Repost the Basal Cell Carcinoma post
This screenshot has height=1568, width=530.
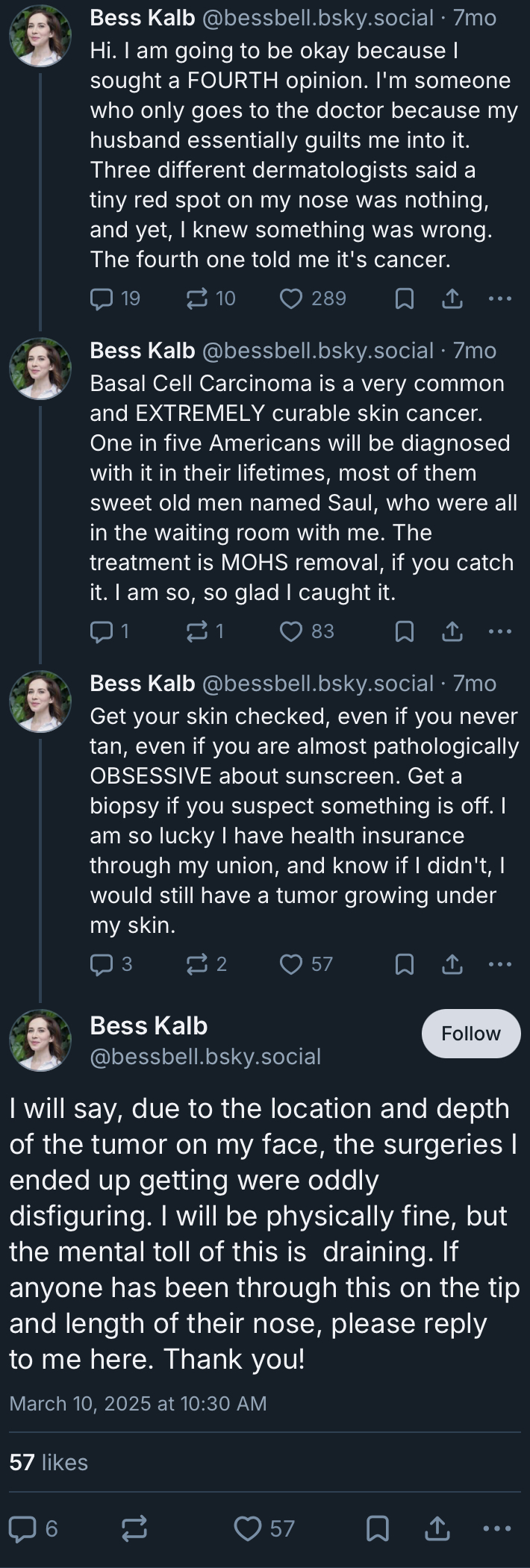196,631
